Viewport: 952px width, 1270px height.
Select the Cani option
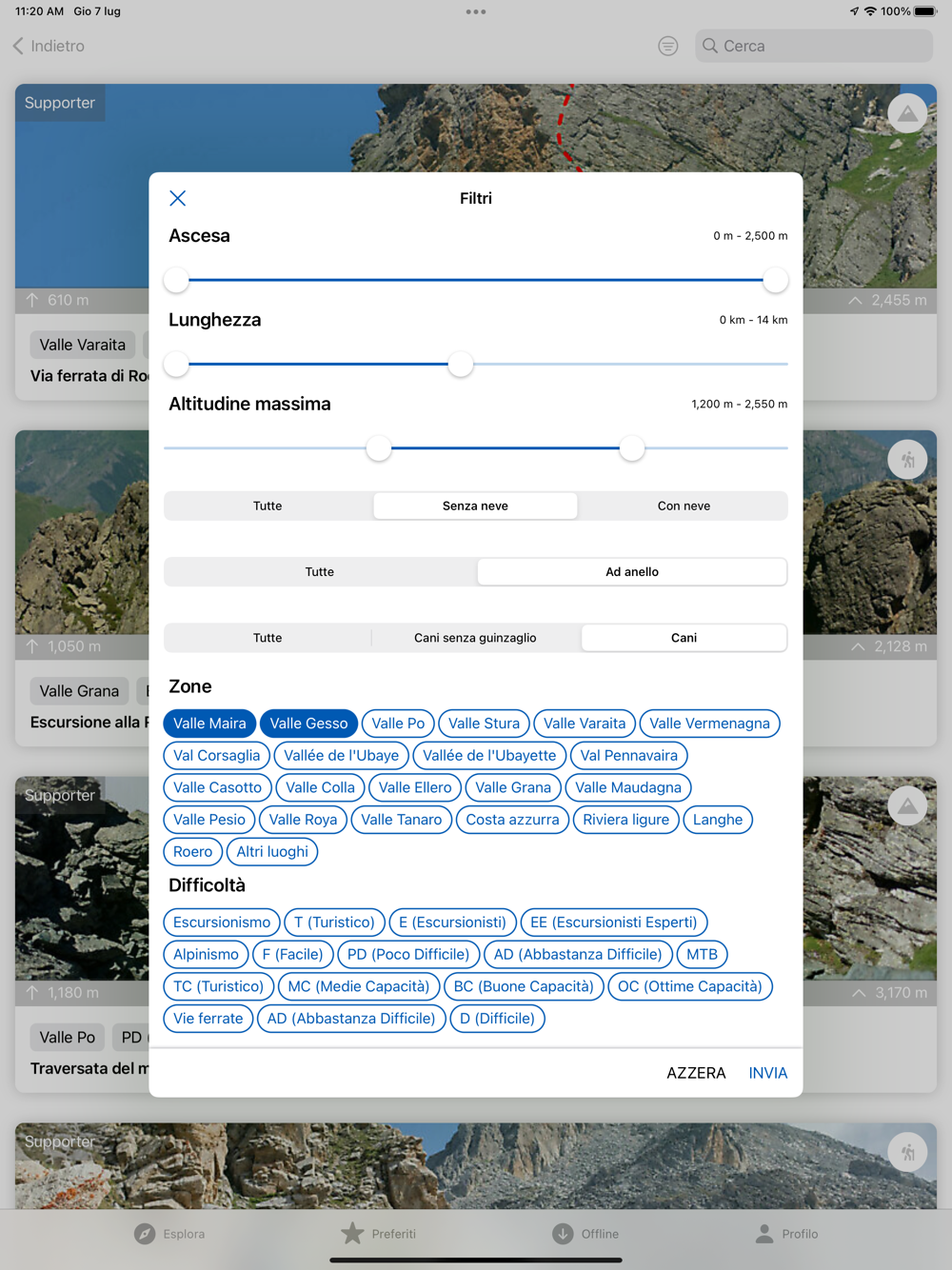pos(684,638)
